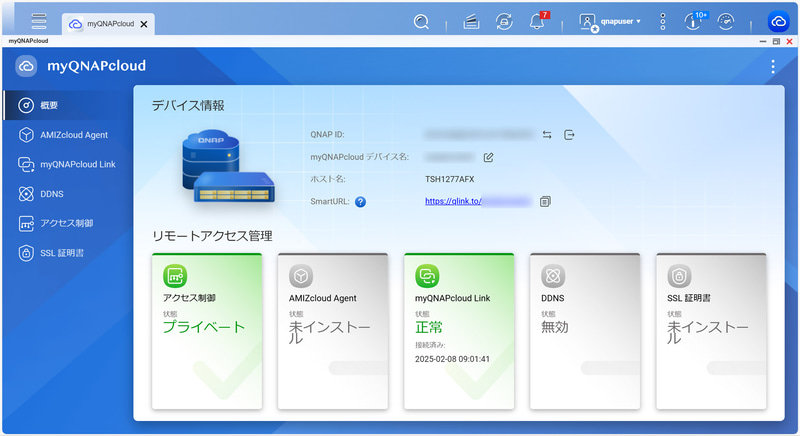
Task: Maximize the myQNAPcloud window
Action: [776, 41]
